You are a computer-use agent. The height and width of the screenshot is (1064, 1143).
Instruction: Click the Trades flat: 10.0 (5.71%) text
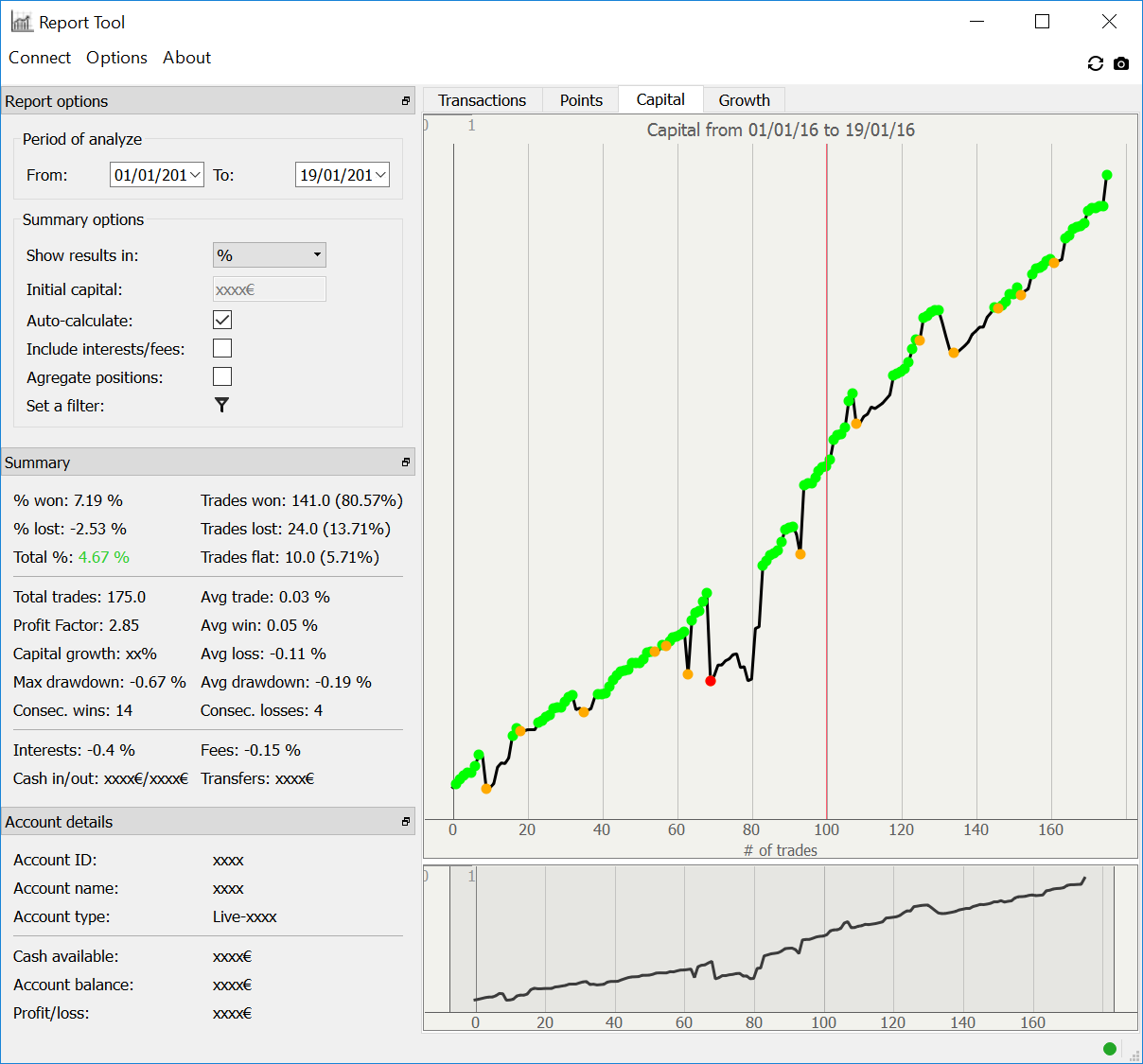290,557
